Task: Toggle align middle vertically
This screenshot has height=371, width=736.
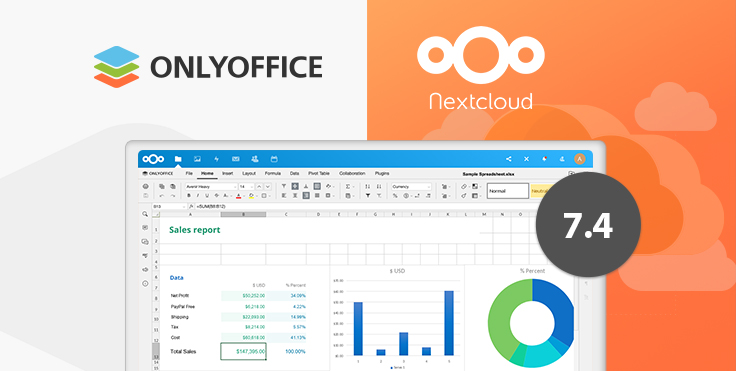Action: click(x=295, y=186)
